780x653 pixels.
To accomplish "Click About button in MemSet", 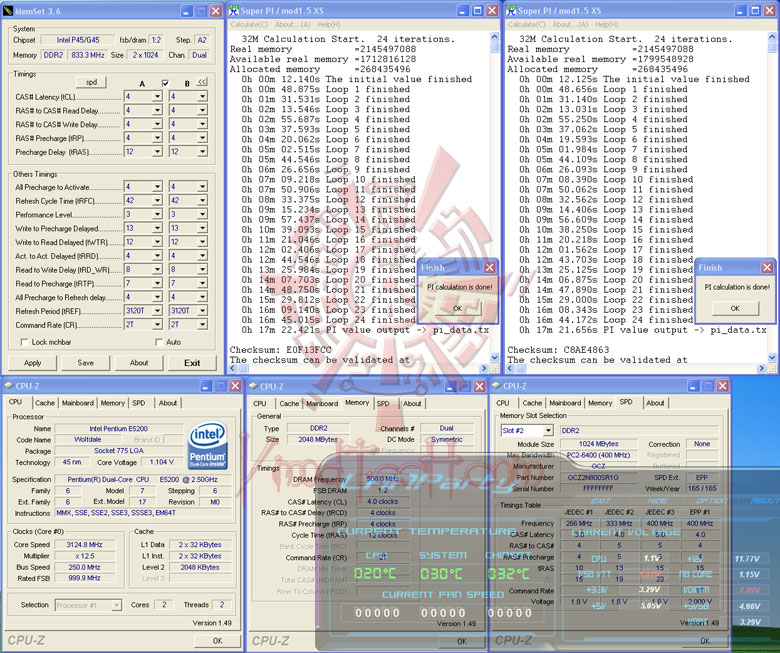I will (139, 363).
